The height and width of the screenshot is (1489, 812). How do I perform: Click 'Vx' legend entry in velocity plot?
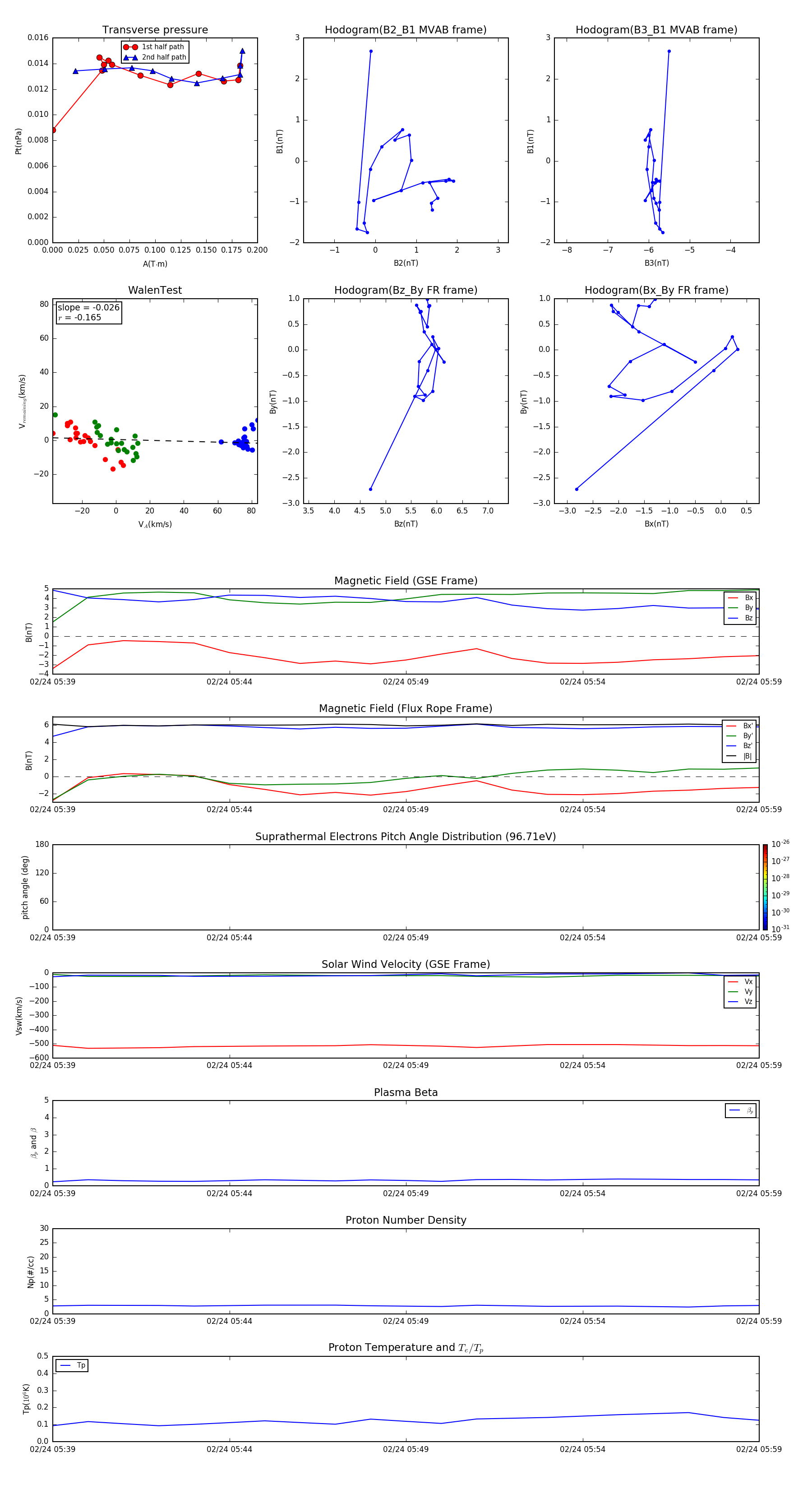click(x=740, y=982)
